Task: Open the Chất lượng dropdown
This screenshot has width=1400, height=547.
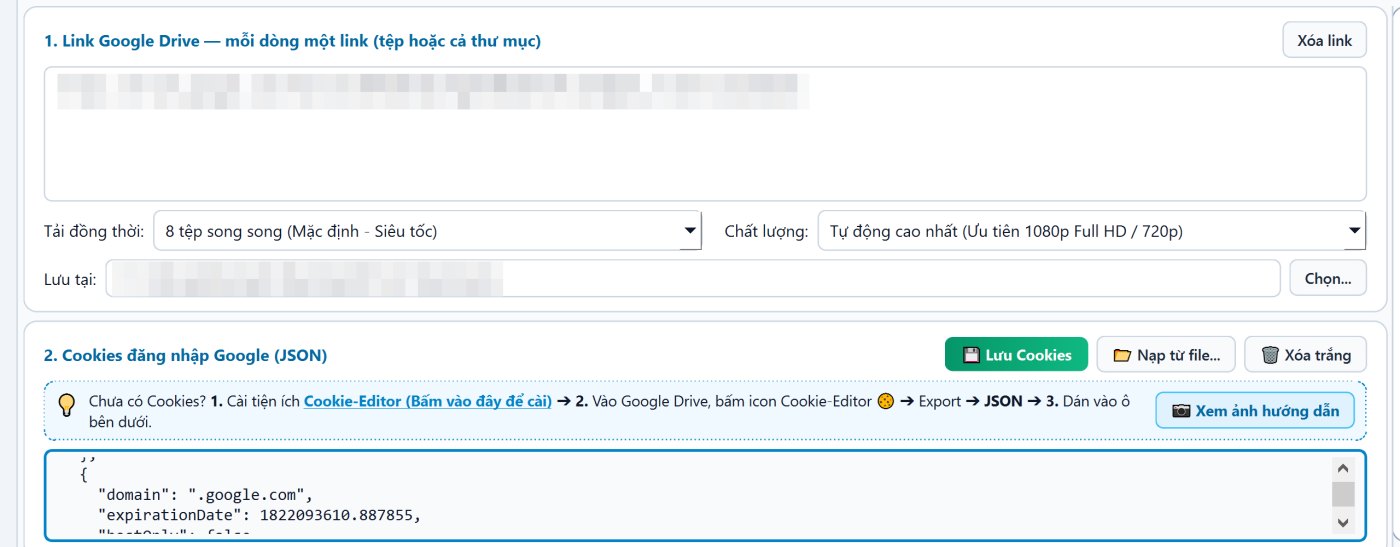Action: [x=1092, y=231]
